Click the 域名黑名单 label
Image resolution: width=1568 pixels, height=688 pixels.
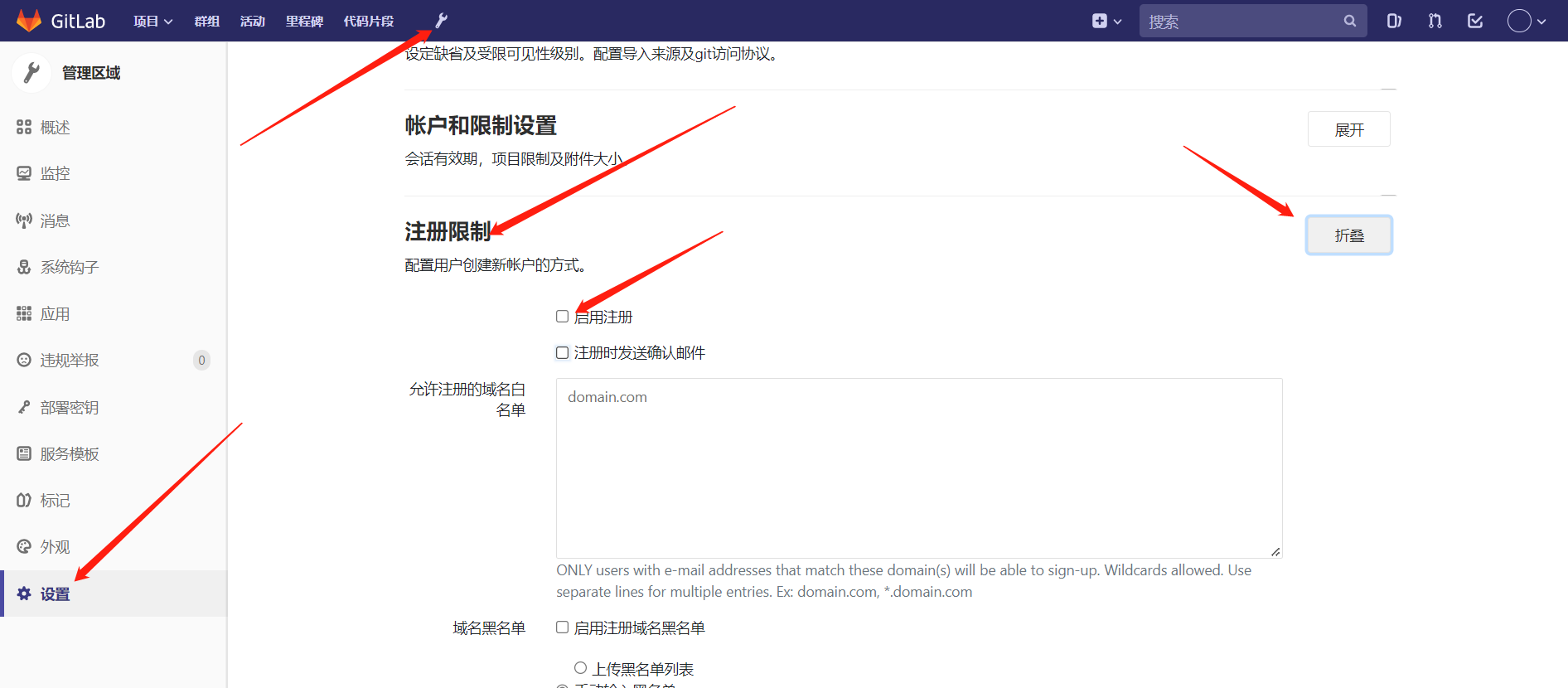[489, 628]
